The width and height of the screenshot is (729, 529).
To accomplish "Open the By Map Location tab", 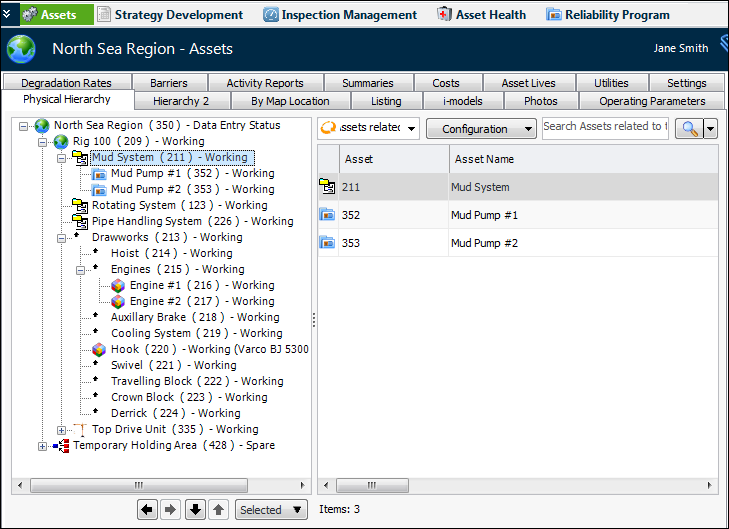I will tap(290, 101).
